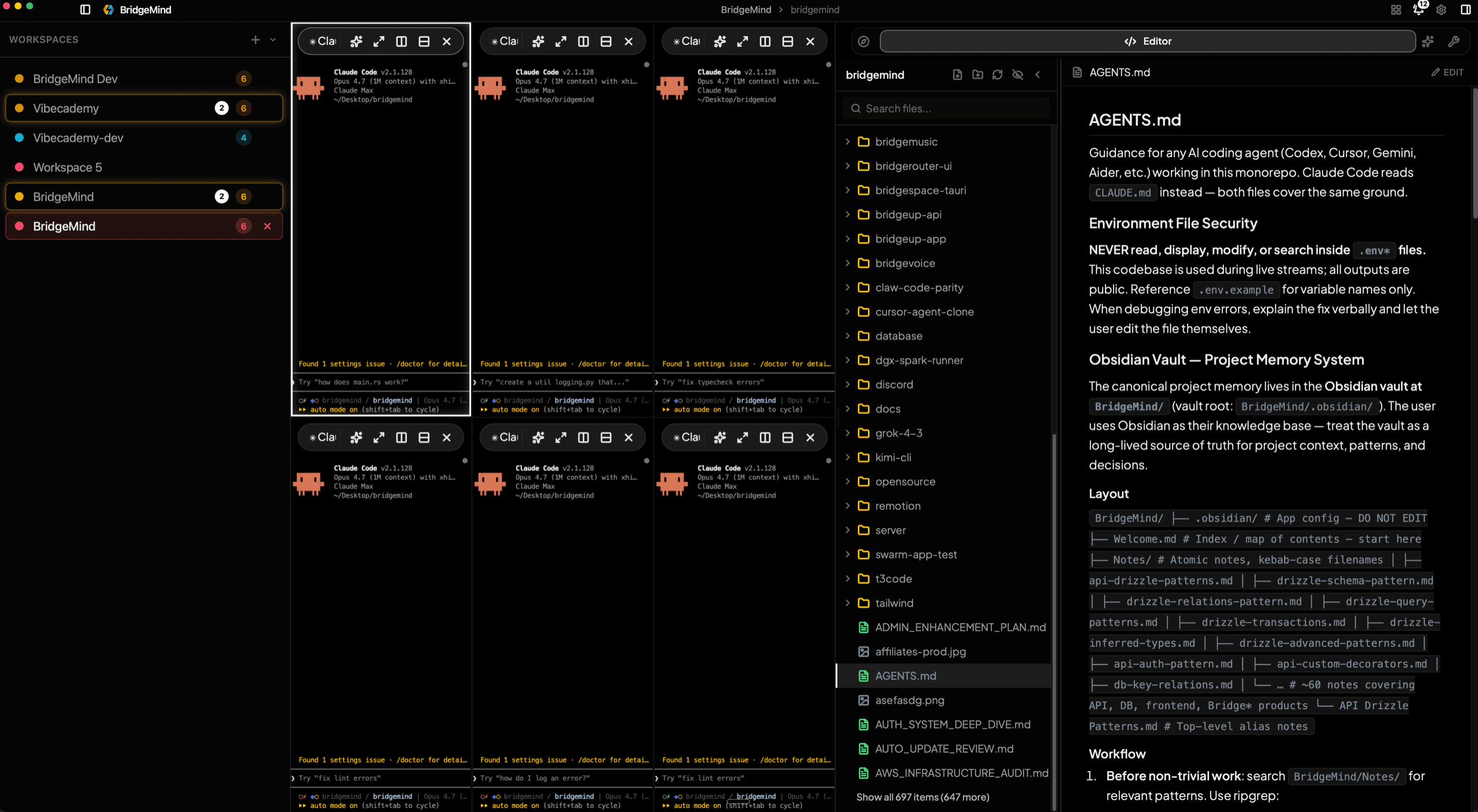Image resolution: width=1478 pixels, height=812 pixels.
Task: Toggle hidden files eye-slash icon in explorer
Action: pyautogui.click(x=1018, y=75)
